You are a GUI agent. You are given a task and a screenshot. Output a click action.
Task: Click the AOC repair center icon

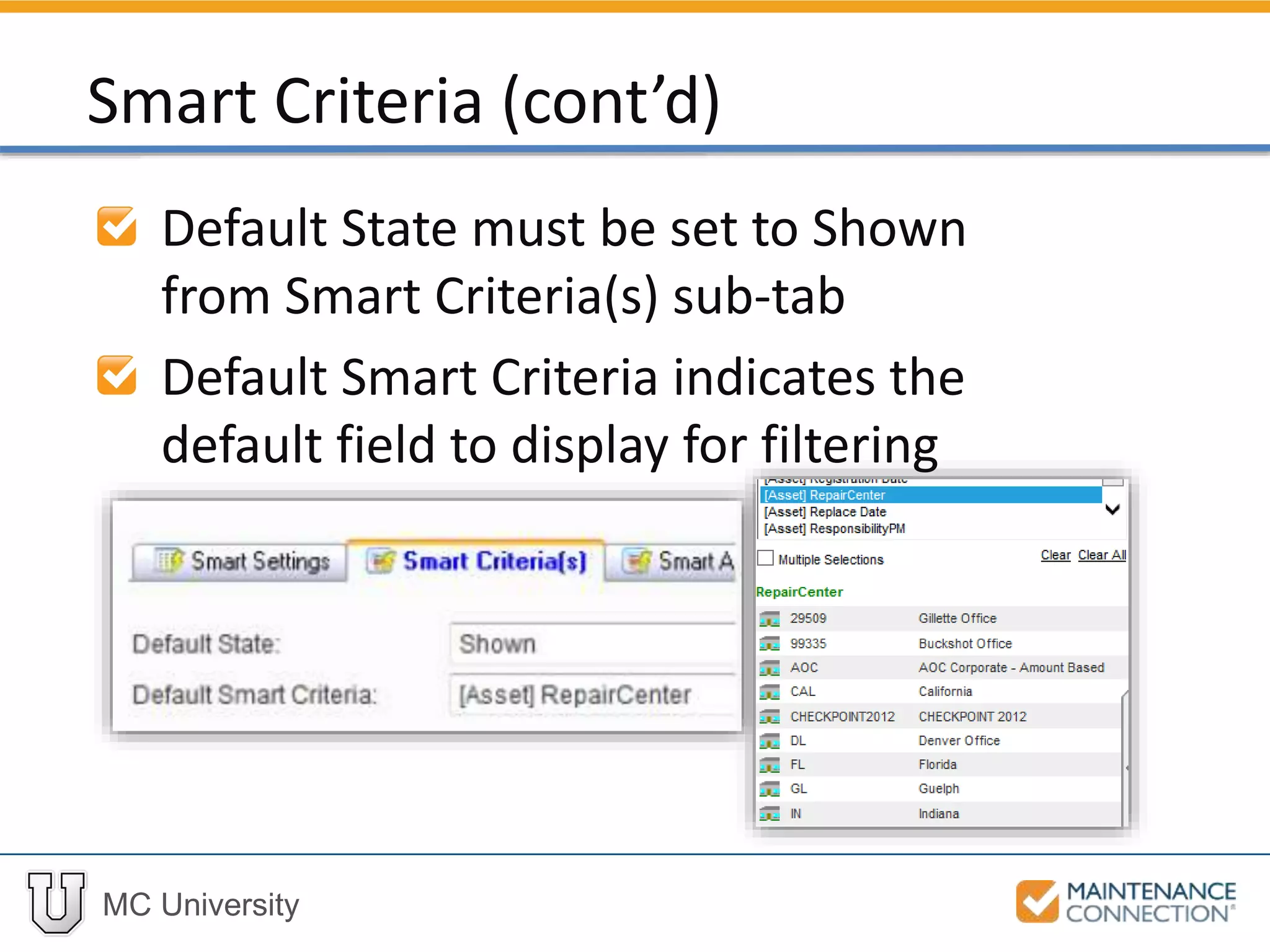pos(770,668)
